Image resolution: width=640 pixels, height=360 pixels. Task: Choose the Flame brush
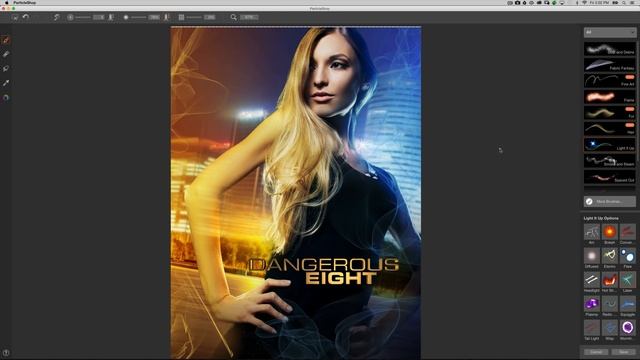(x=609, y=97)
